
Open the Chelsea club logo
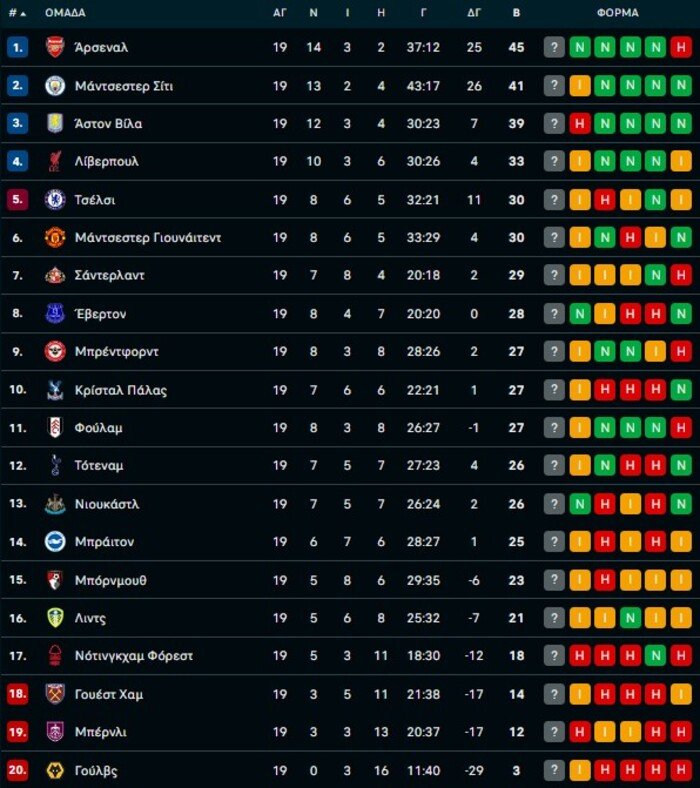tap(55, 200)
